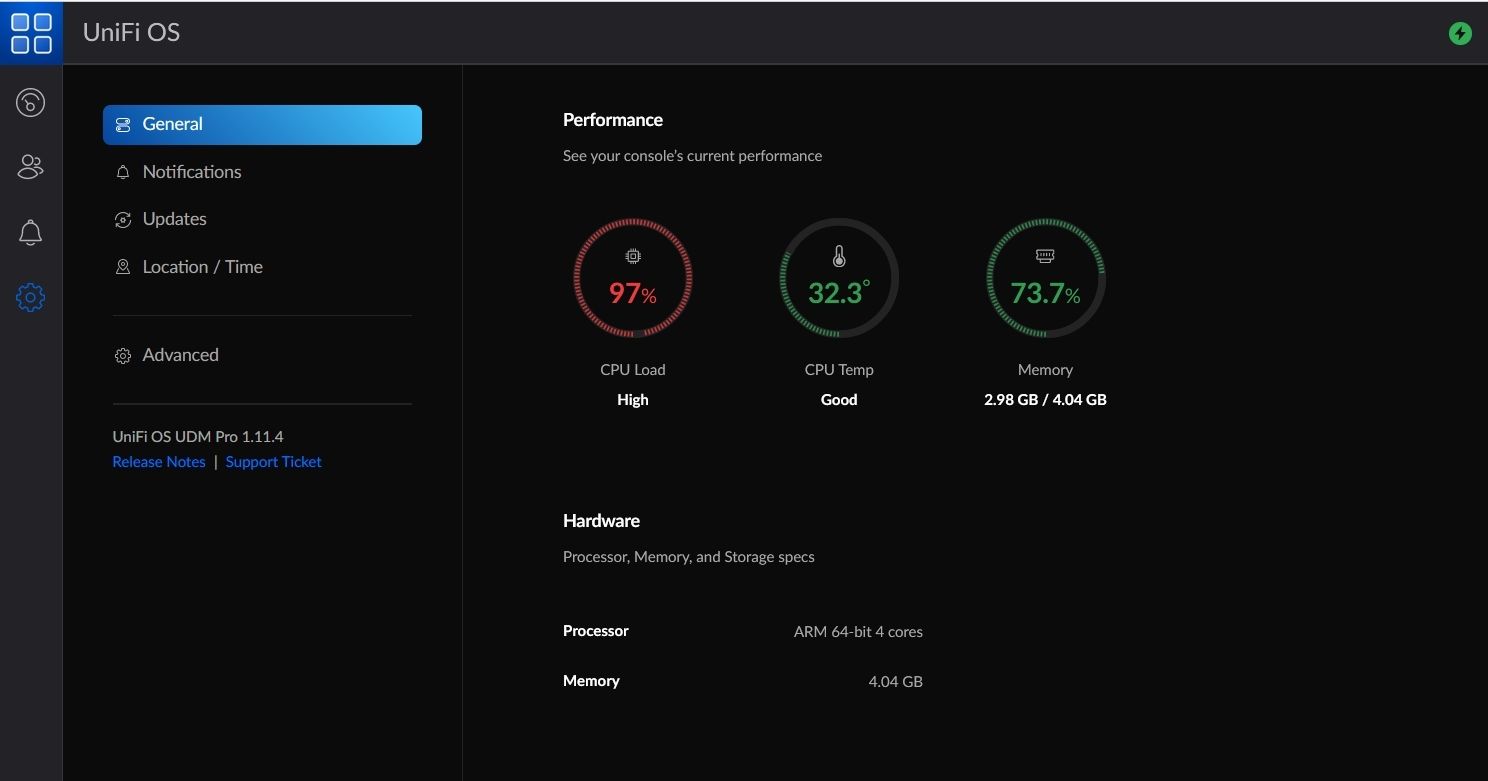Click the Hardware heading
1488x781 pixels.
click(601, 521)
